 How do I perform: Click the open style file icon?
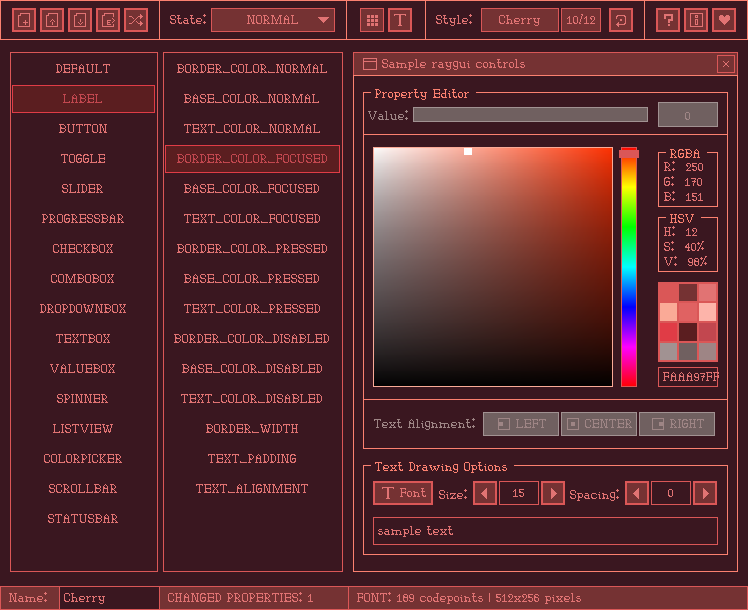[52, 20]
